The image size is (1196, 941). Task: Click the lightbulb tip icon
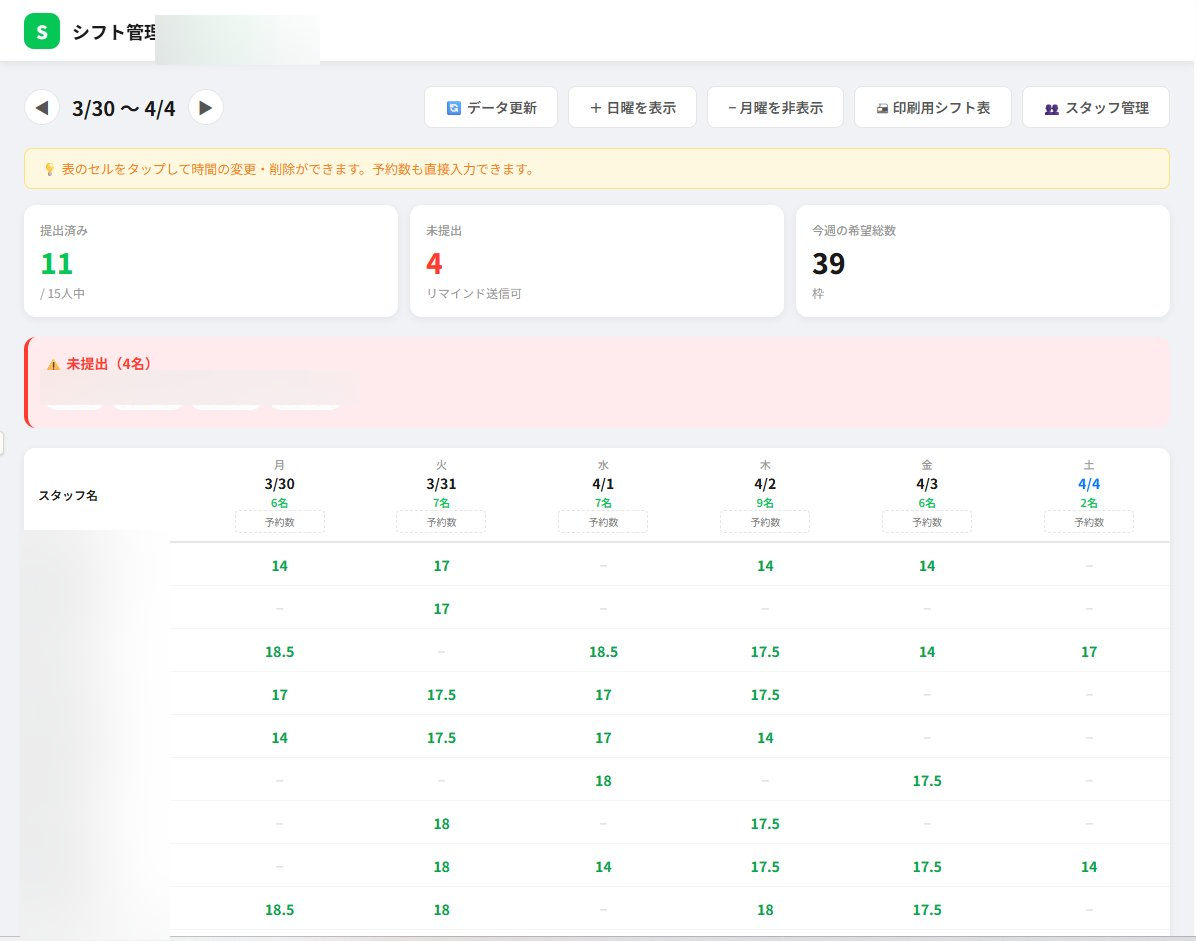click(x=49, y=169)
